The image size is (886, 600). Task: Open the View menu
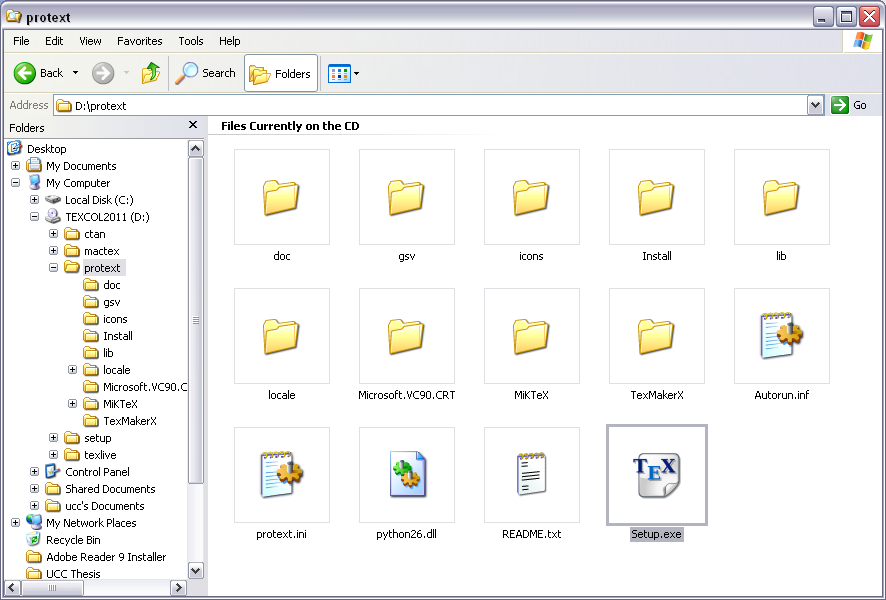tap(90, 41)
